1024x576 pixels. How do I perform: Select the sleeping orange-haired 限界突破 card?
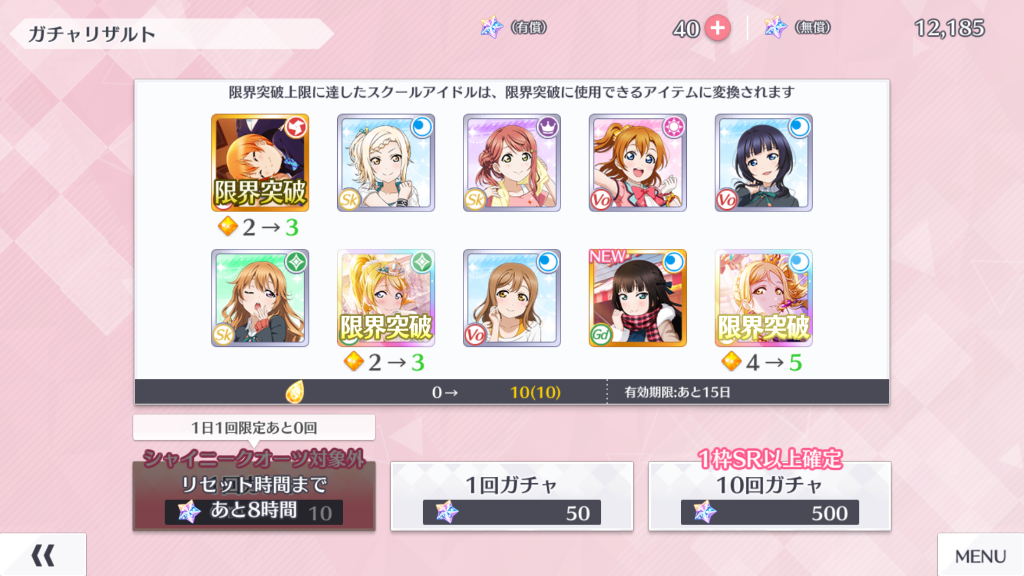click(x=260, y=163)
